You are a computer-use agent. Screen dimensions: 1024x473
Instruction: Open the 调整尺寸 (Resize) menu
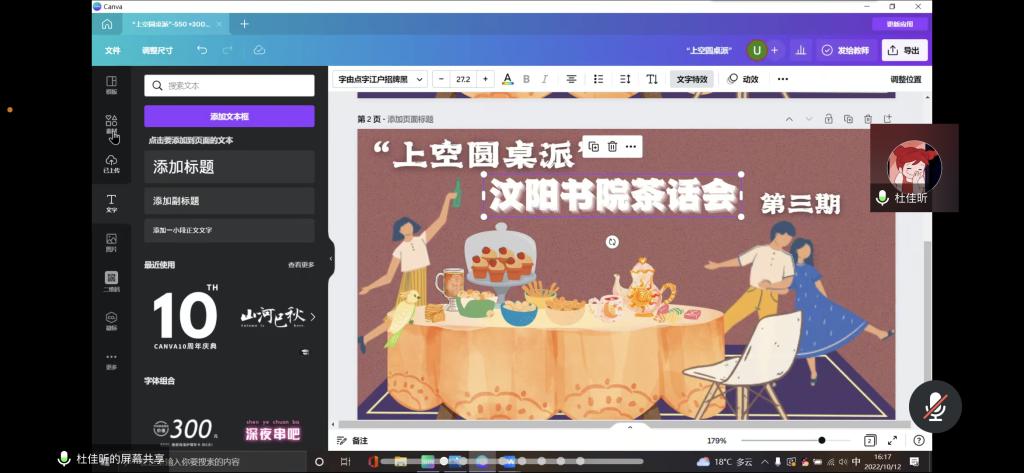(x=157, y=50)
